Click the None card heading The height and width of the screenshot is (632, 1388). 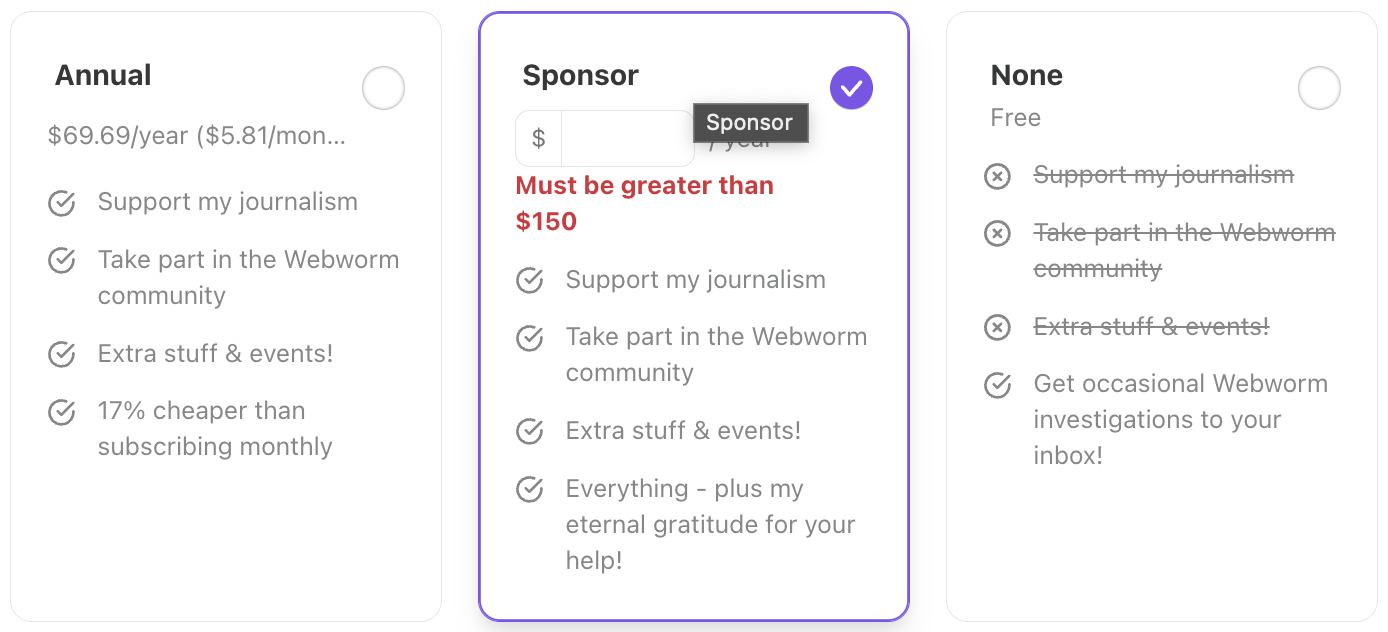click(1026, 75)
